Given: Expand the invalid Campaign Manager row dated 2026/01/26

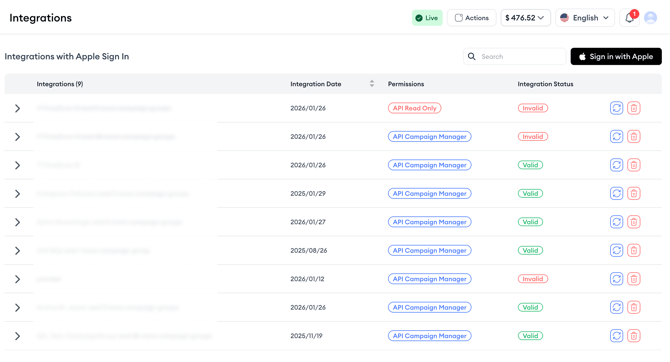Looking at the screenshot, I should coord(18,137).
